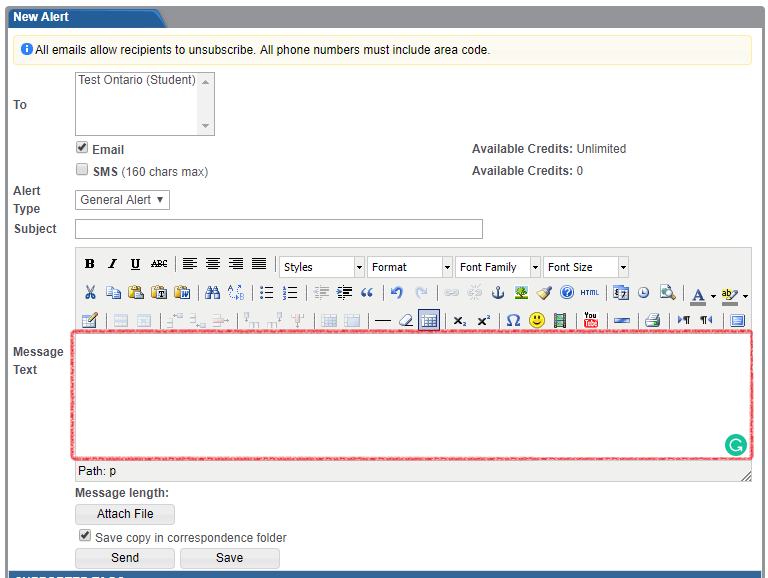Open editor help icon

tap(567, 292)
